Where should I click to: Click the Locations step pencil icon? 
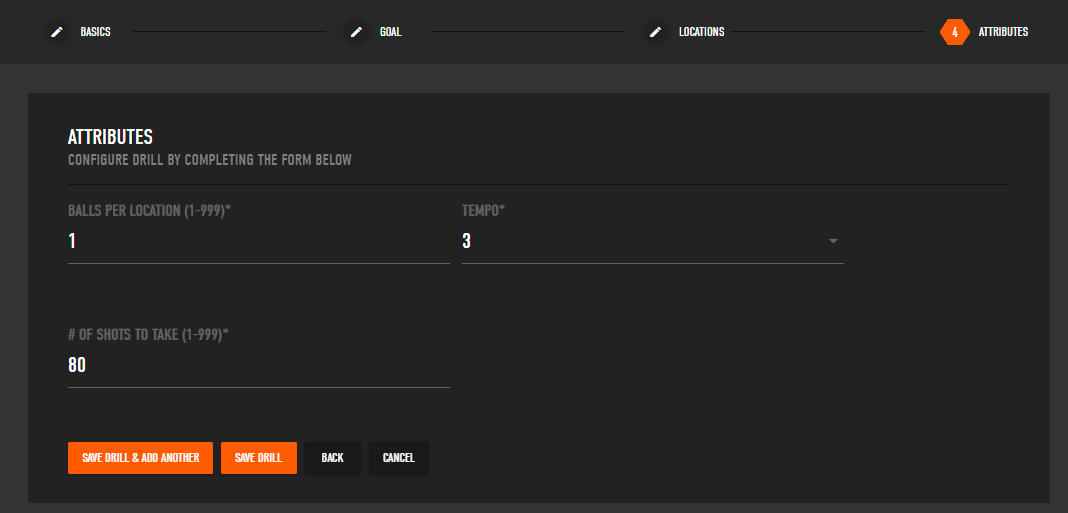pyautogui.click(x=655, y=32)
